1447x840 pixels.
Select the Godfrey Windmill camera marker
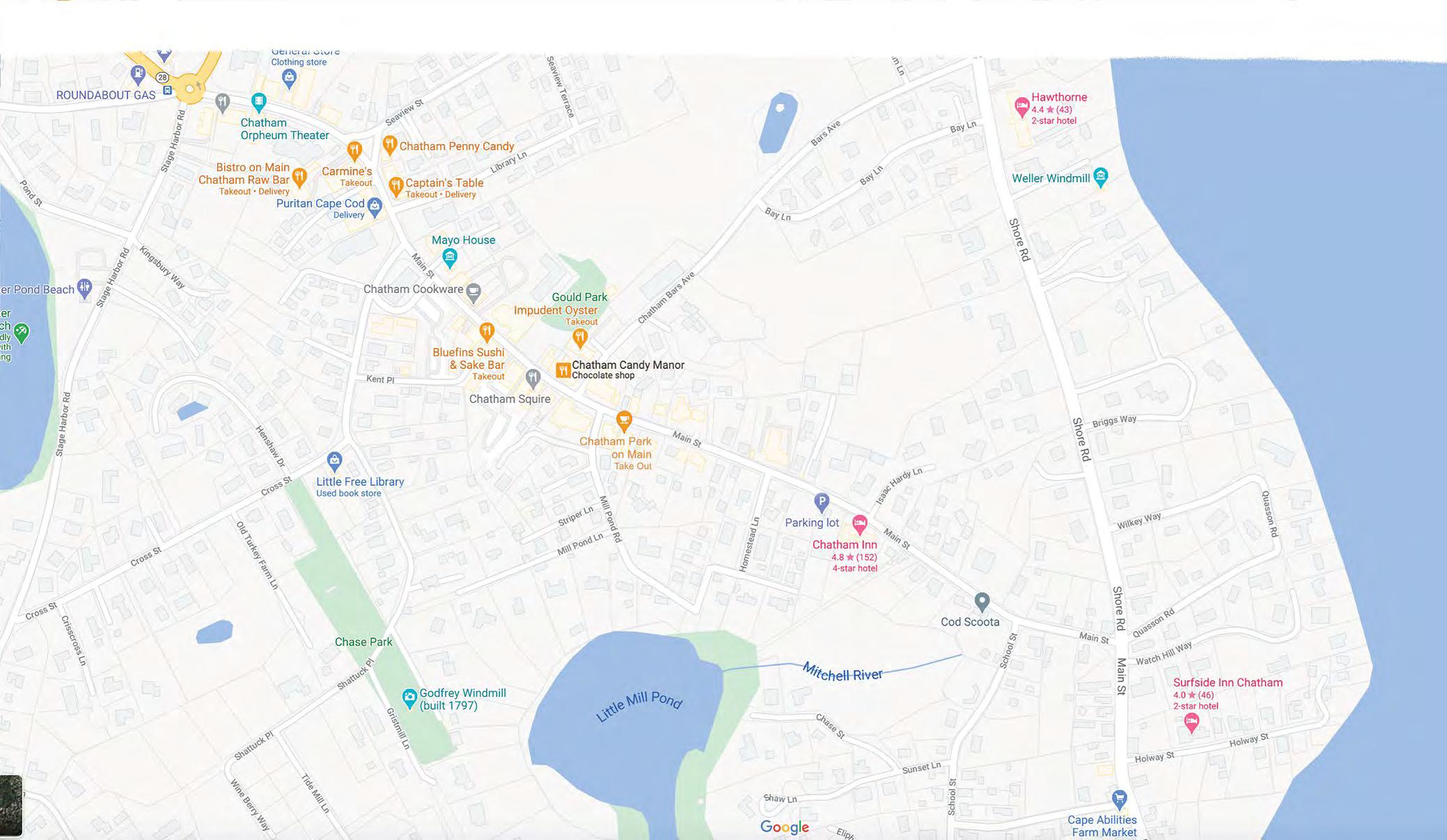409,696
